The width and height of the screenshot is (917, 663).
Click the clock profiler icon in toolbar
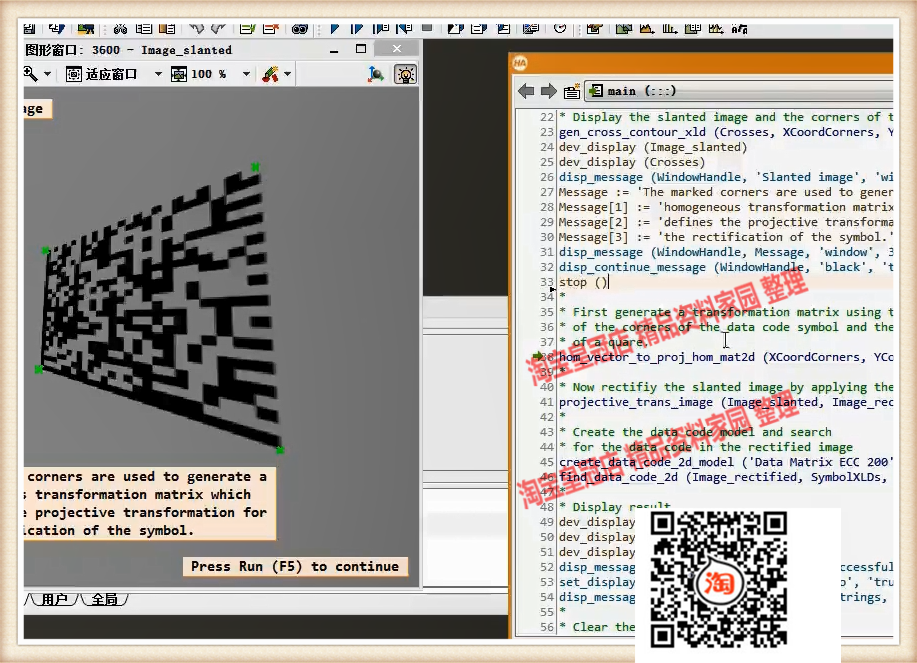coord(560,28)
